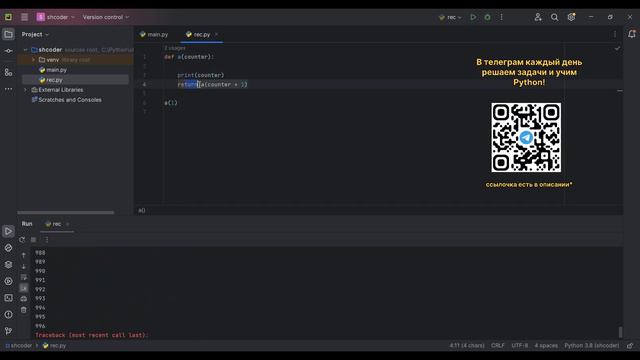Viewport: 640px width, 360px height.
Task: Open more run toolbar options
Action: [x=46, y=240]
